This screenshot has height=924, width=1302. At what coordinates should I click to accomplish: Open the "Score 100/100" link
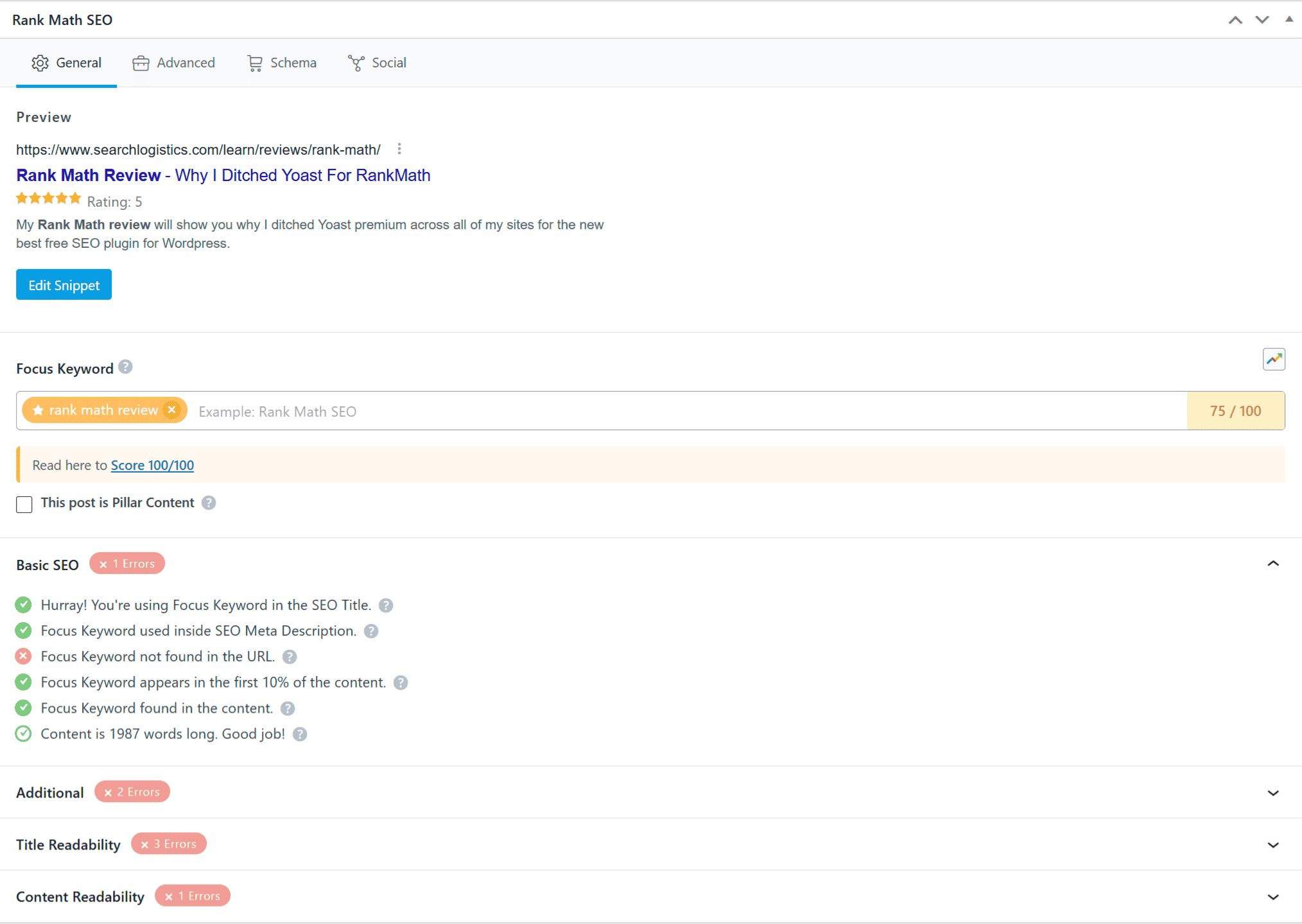(152, 465)
